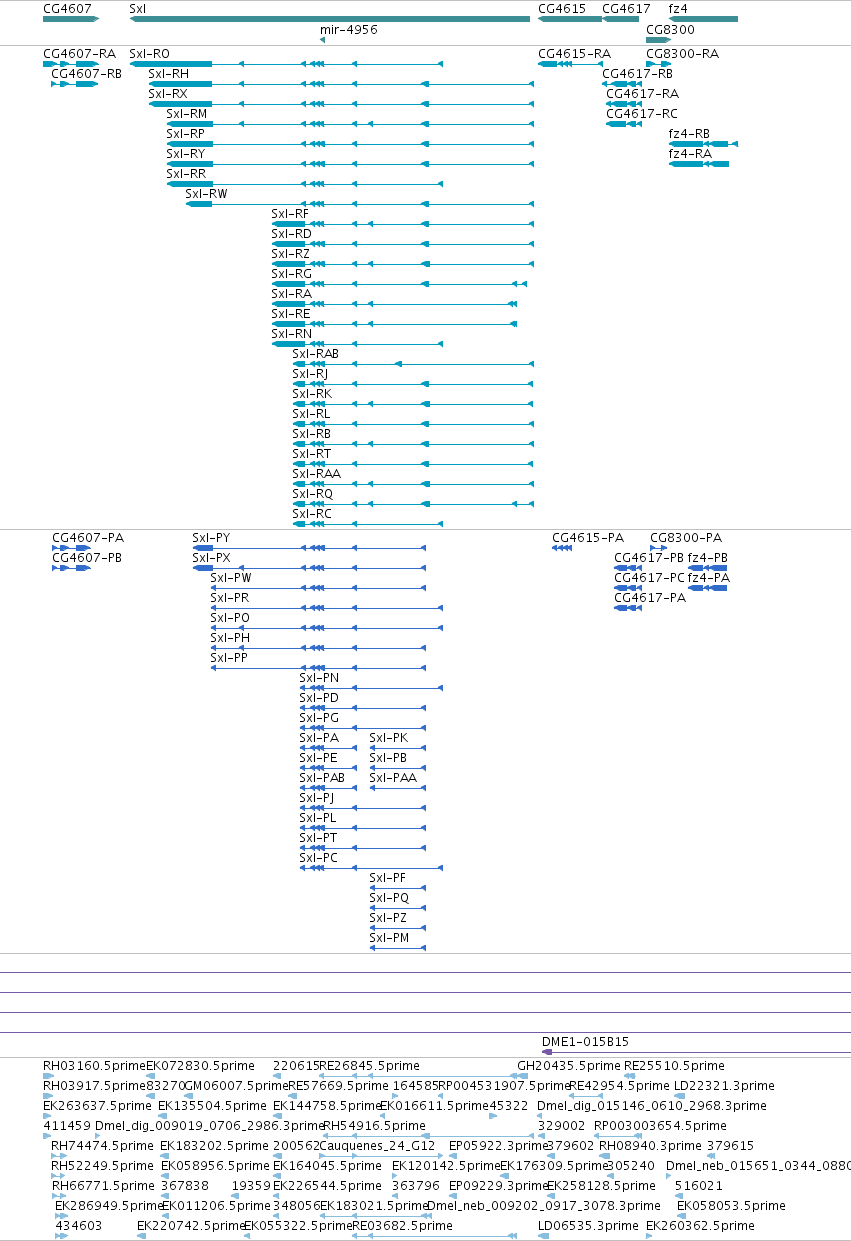851x1241 pixels.
Task: Click the Sxl-RAA transcript label
Action: pyautogui.click(x=316, y=474)
